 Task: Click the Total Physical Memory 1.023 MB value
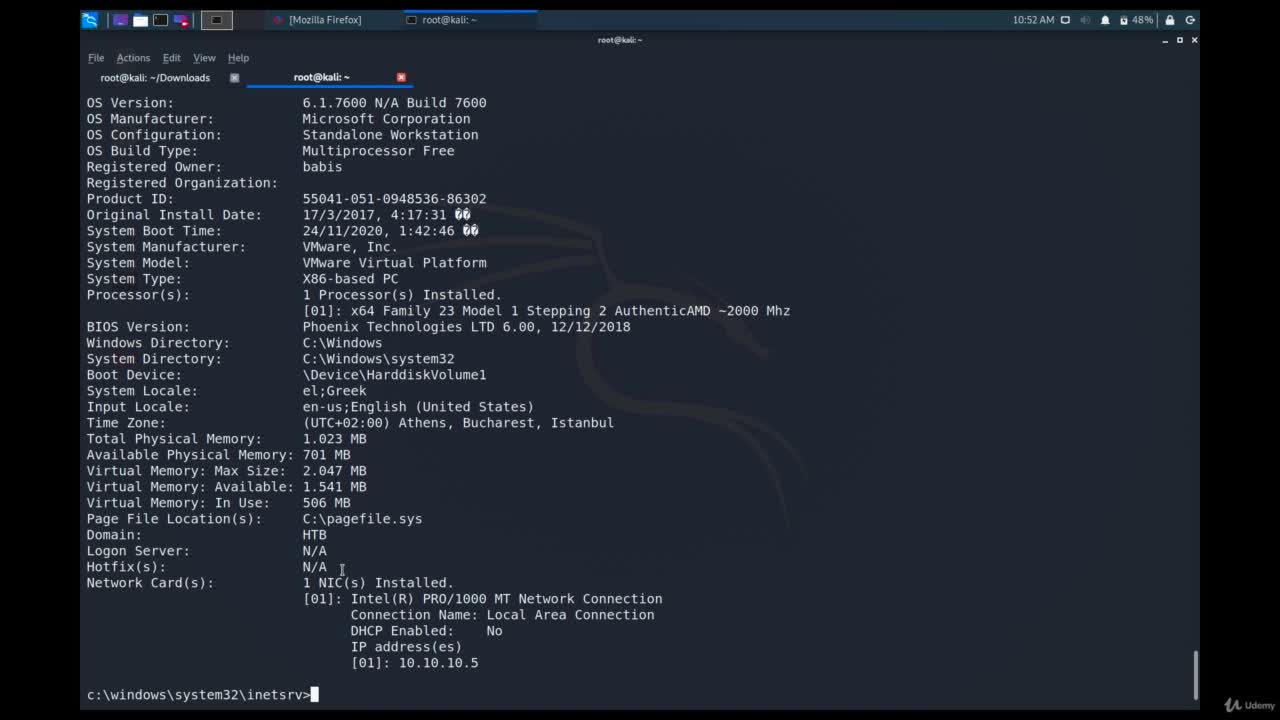pos(334,439)
